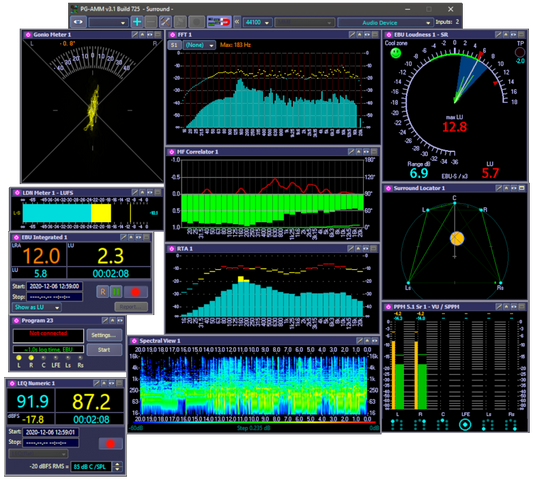This screenshot has height=480, width=533.
Task: Click the pink gear icon of EBU Integrated 1
Action: pyautogui.click(x=16, y=237)
